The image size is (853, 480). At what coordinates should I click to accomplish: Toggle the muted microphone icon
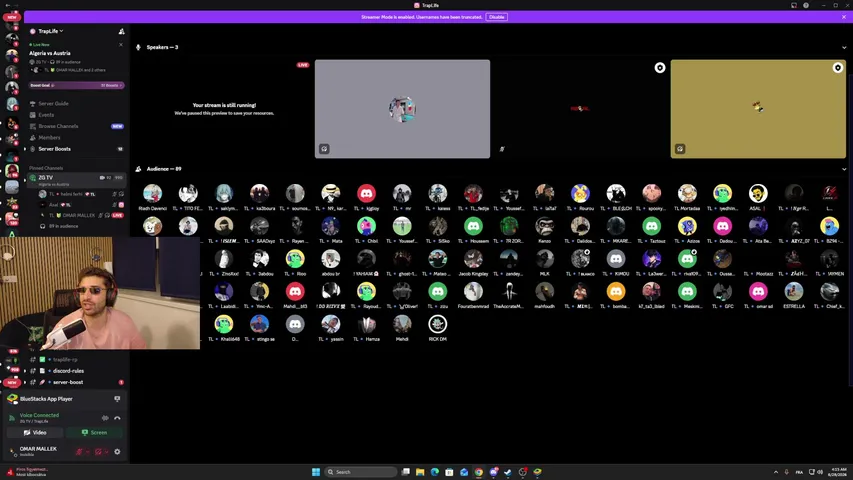[79, 452]
